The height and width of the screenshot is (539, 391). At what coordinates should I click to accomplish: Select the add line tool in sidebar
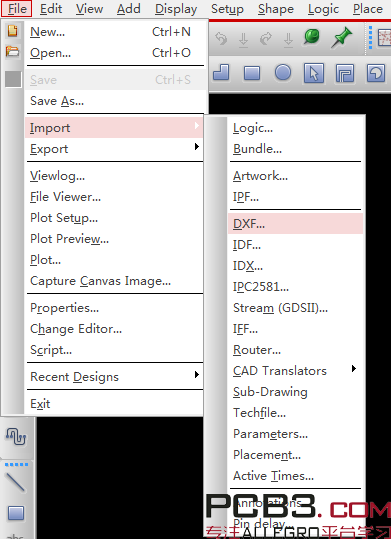tap(15, 482)
